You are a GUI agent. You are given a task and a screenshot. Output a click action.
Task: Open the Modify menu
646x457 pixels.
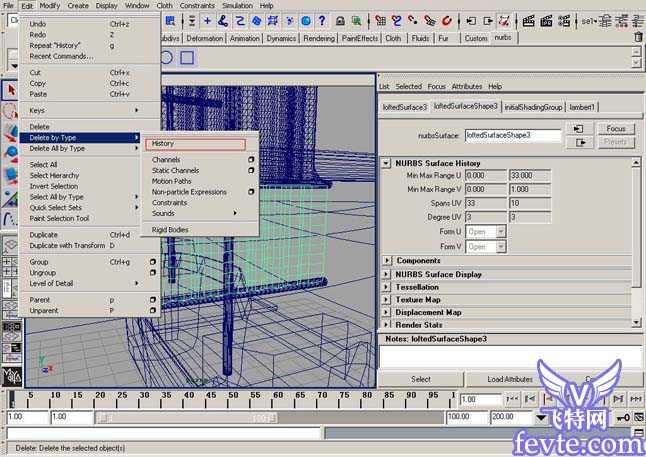click(x=50, y=6)
